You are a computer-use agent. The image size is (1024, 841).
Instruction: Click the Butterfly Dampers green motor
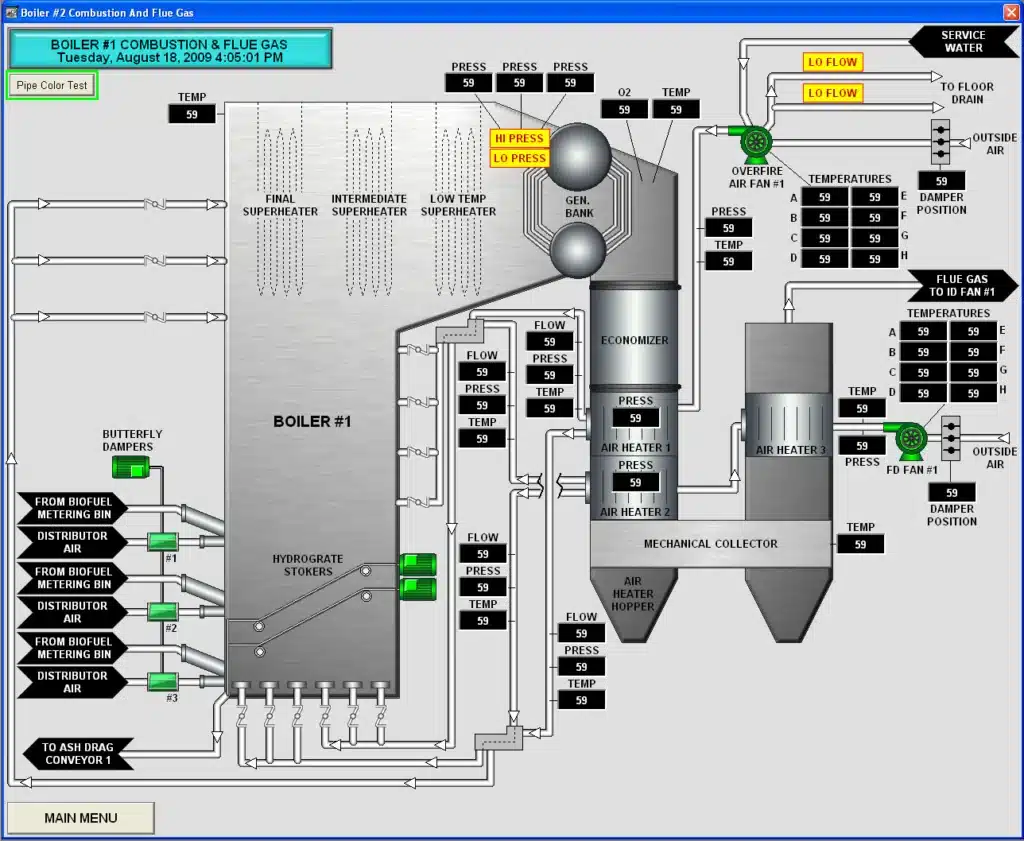point(131,468)
